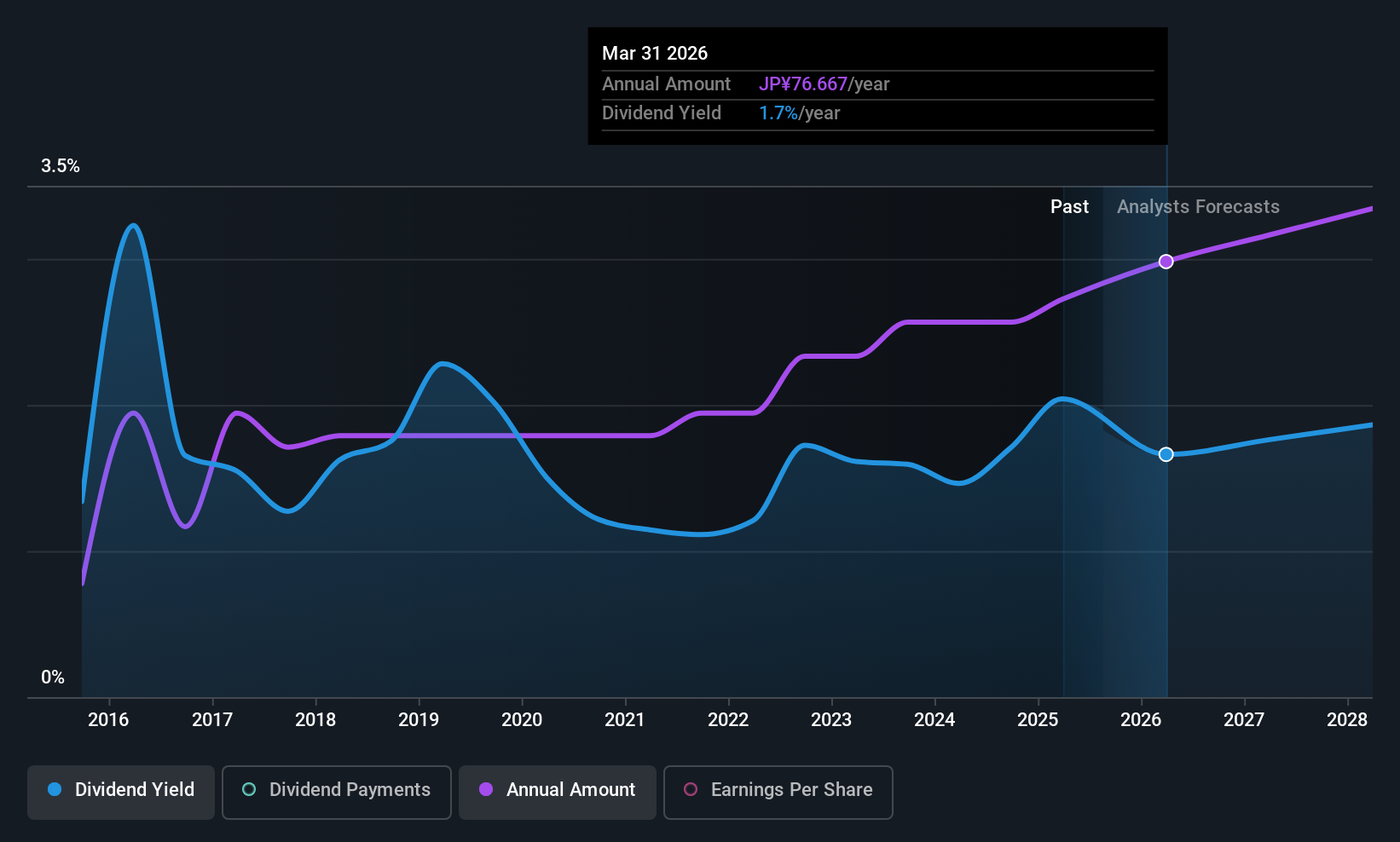Enable the Earnings Per Share series

(x=778, y=792)
